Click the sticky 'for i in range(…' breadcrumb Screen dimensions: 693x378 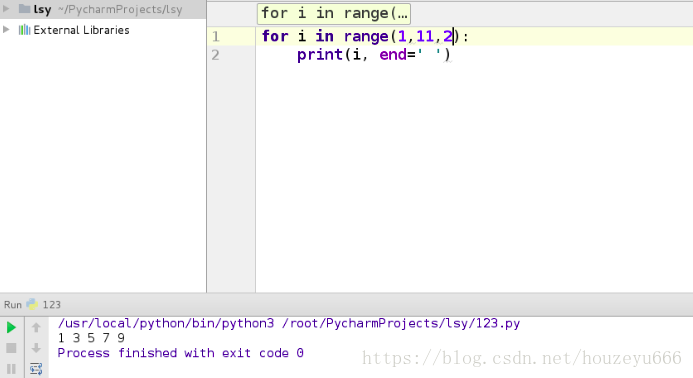coord(334,13)
